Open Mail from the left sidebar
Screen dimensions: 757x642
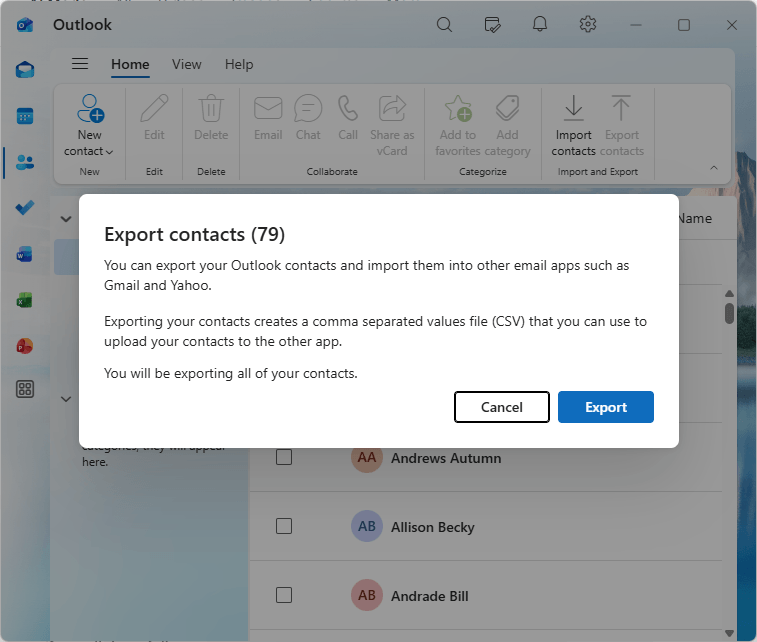pos(25,70)
